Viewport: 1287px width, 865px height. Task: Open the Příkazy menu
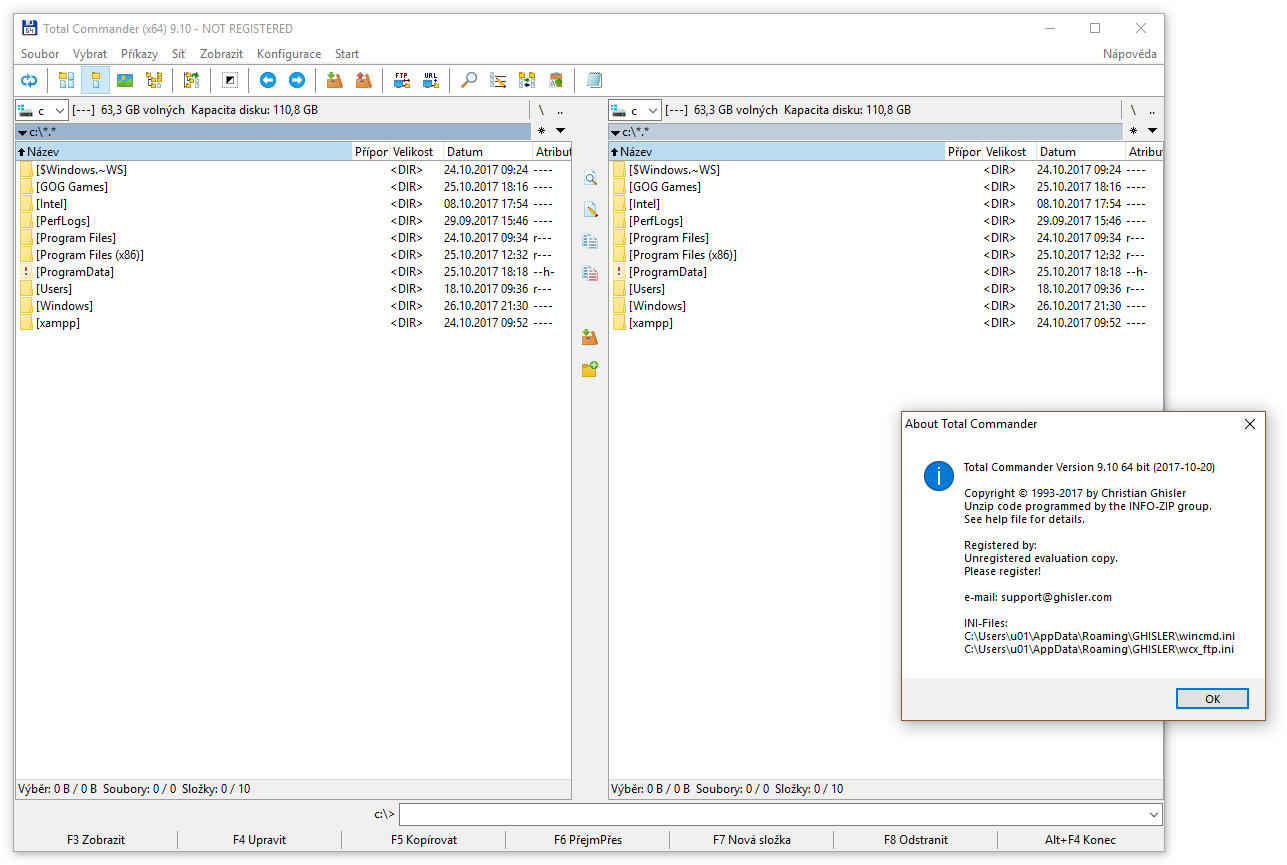(140, 54)
